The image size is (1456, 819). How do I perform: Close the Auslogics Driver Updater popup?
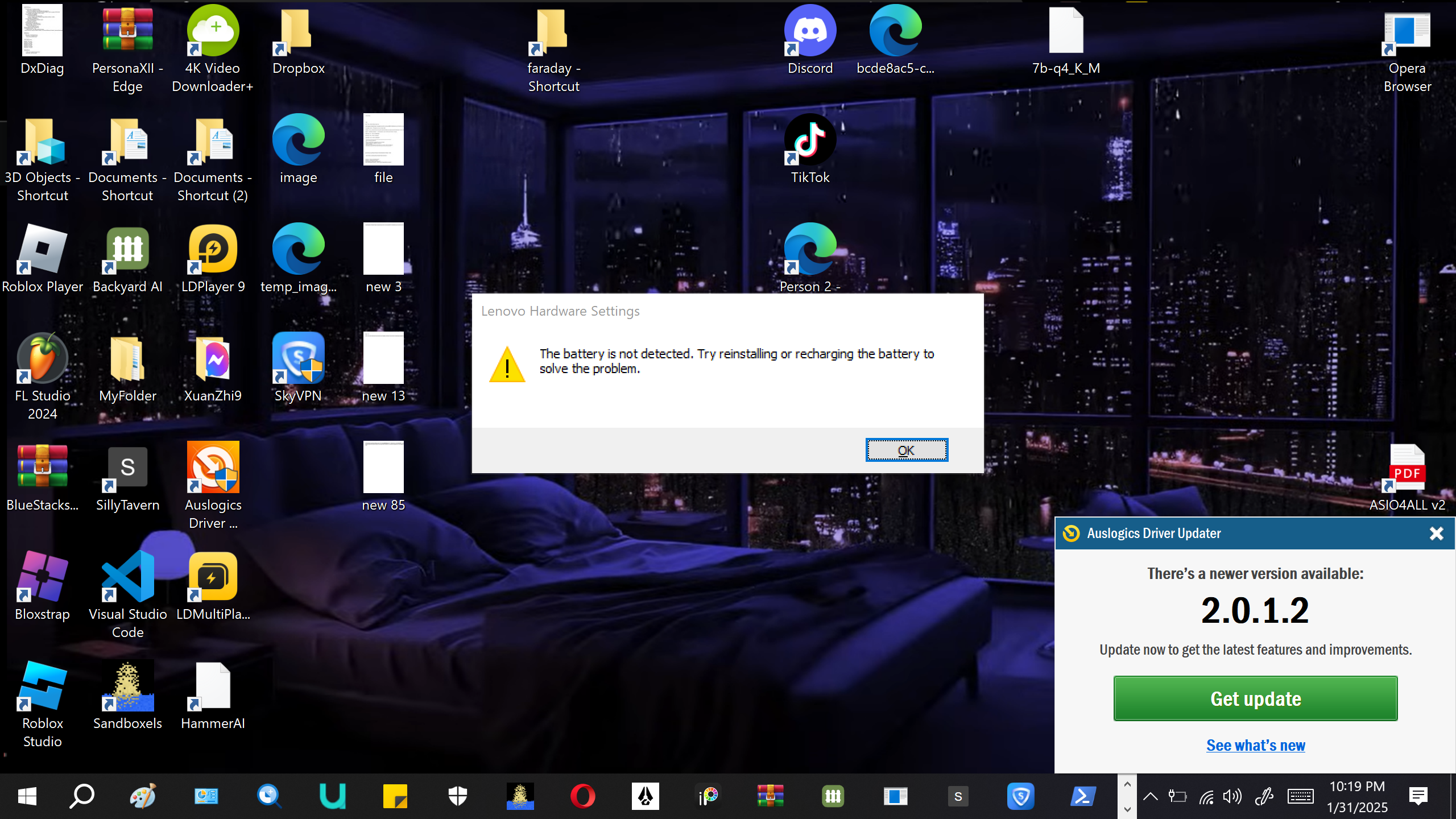[1436, 533]
